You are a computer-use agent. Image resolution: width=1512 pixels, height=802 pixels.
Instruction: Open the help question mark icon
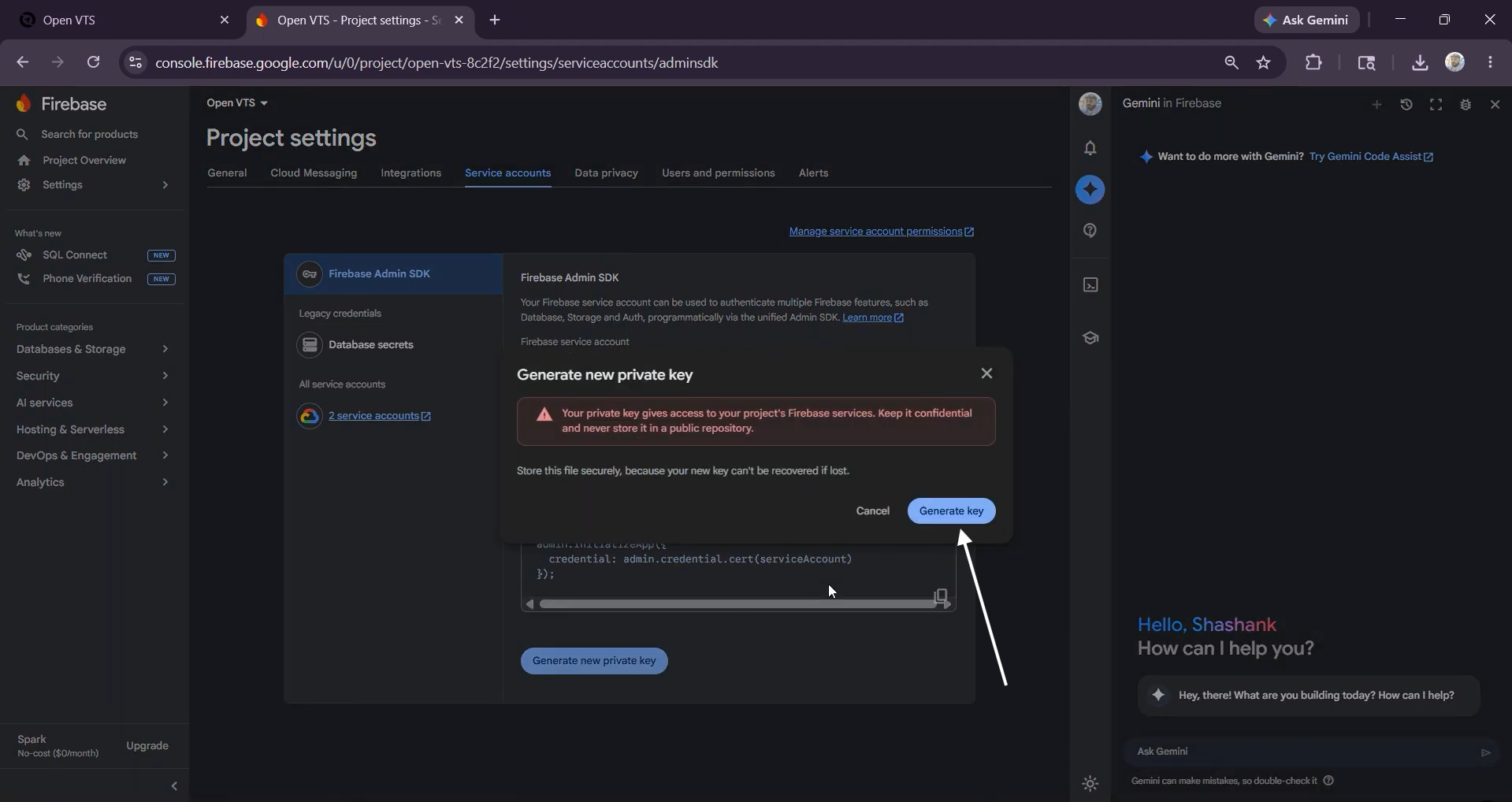1090,231
